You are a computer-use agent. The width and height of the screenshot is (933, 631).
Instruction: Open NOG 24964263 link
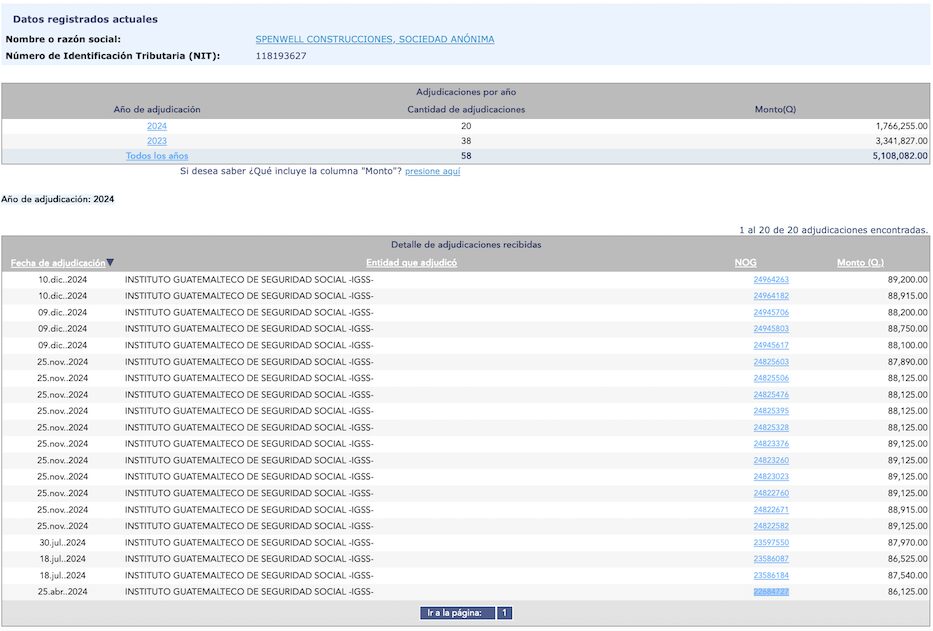pyautogui.click(x=771, y=280)
